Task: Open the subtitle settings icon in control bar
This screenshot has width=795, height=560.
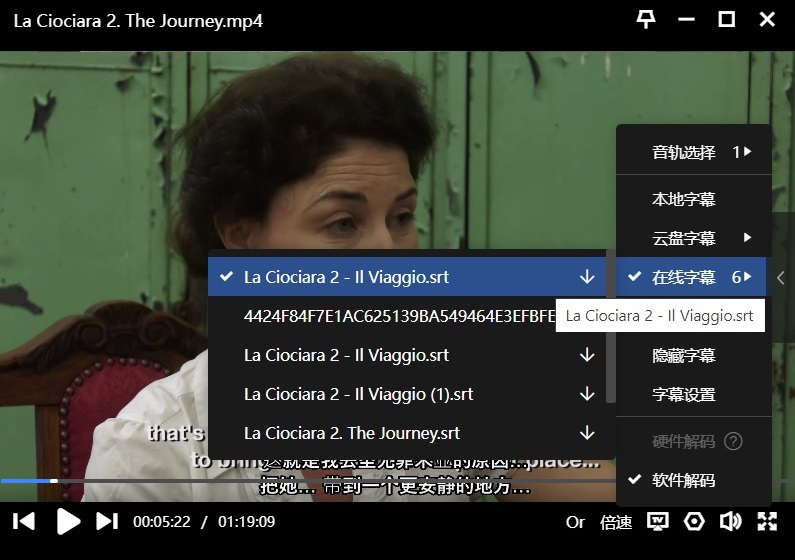Action: (657, 521)
